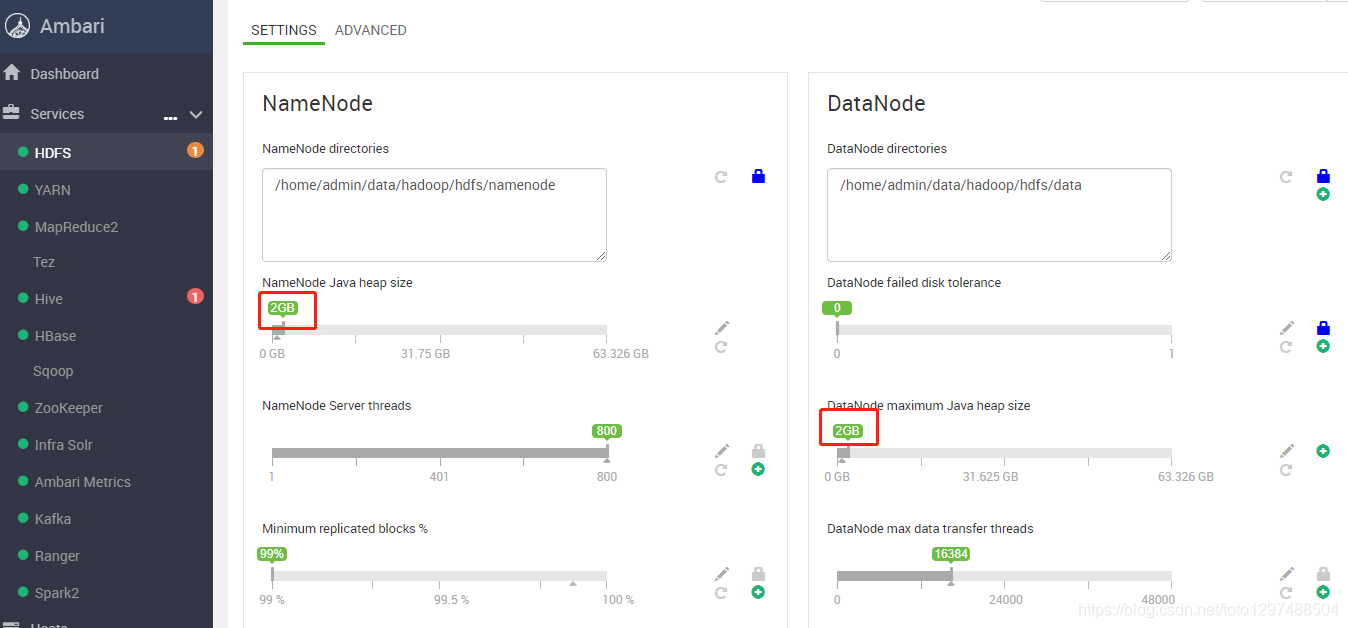Click the Ambari logo icon
Viewport: 1348px width, 628px height.
pyautogui.click(x=17, y=26)
